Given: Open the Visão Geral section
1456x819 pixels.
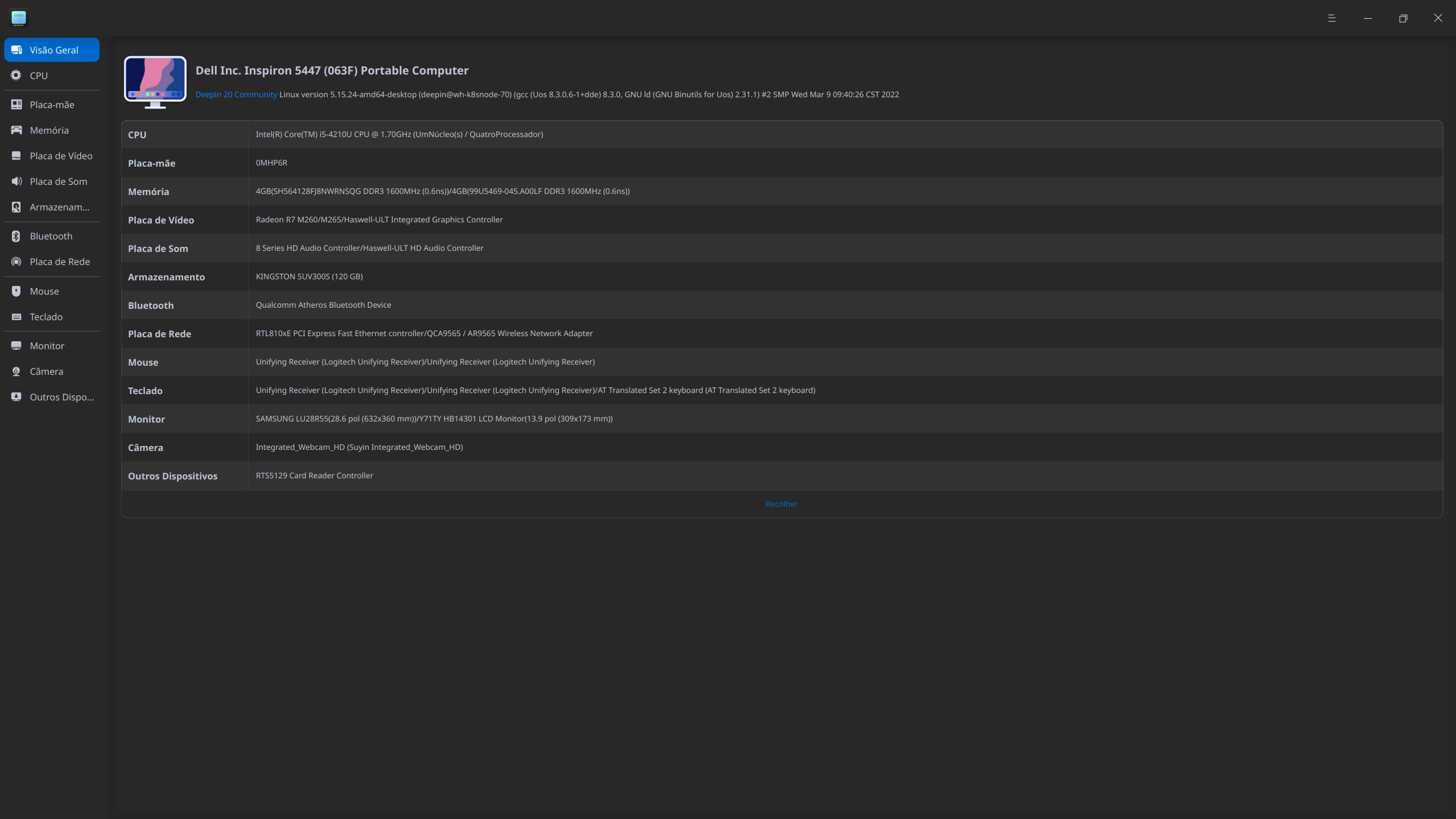Looking at the screenshot, I should [x=52, y=50].
